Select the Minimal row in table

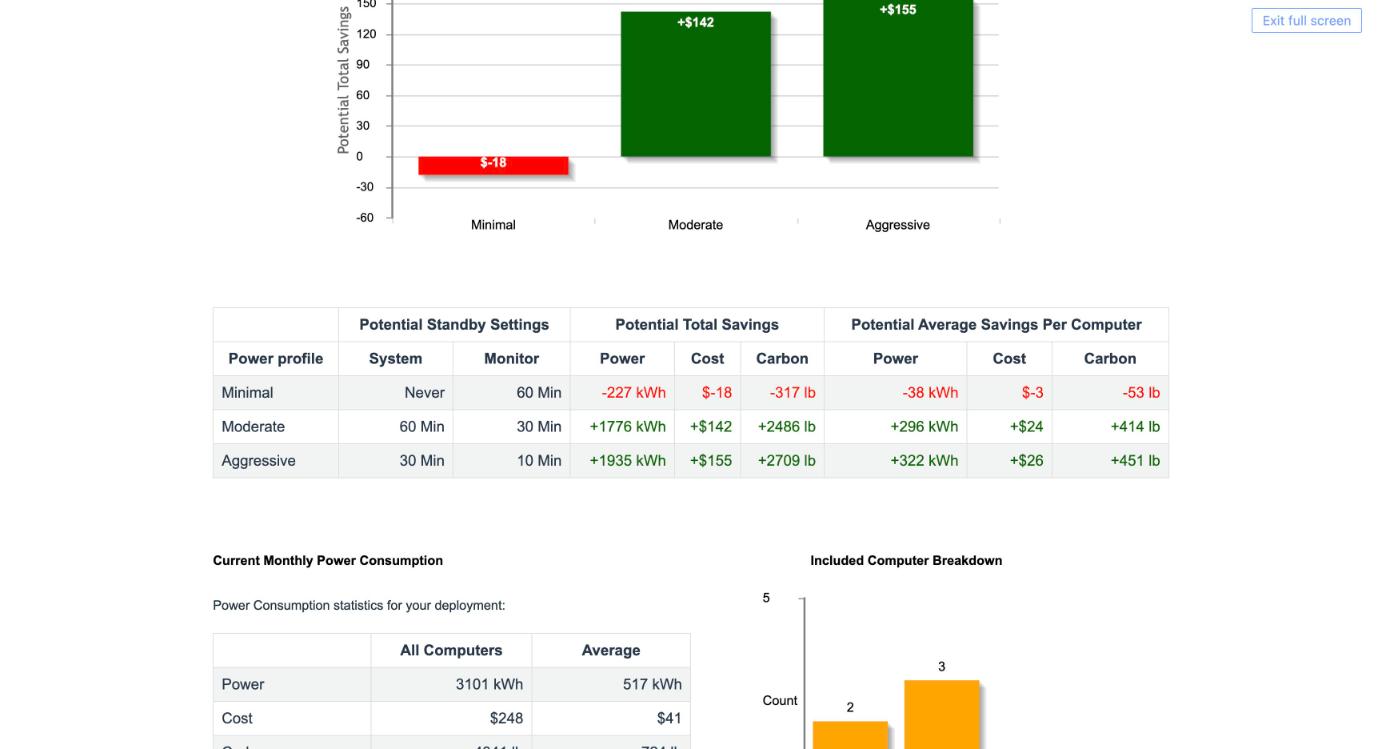point(690,393)
